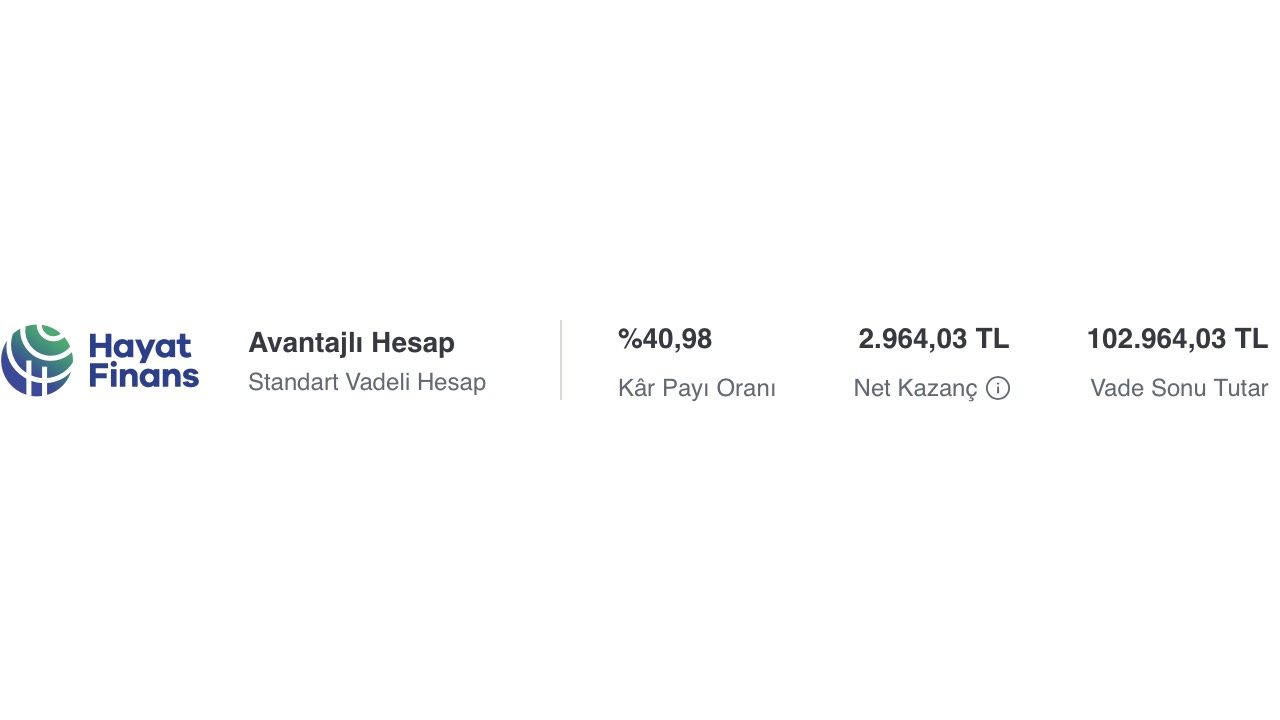Click the Kâr Payı Oranı label
1280x720 pixels.
(x=697, y=388)
